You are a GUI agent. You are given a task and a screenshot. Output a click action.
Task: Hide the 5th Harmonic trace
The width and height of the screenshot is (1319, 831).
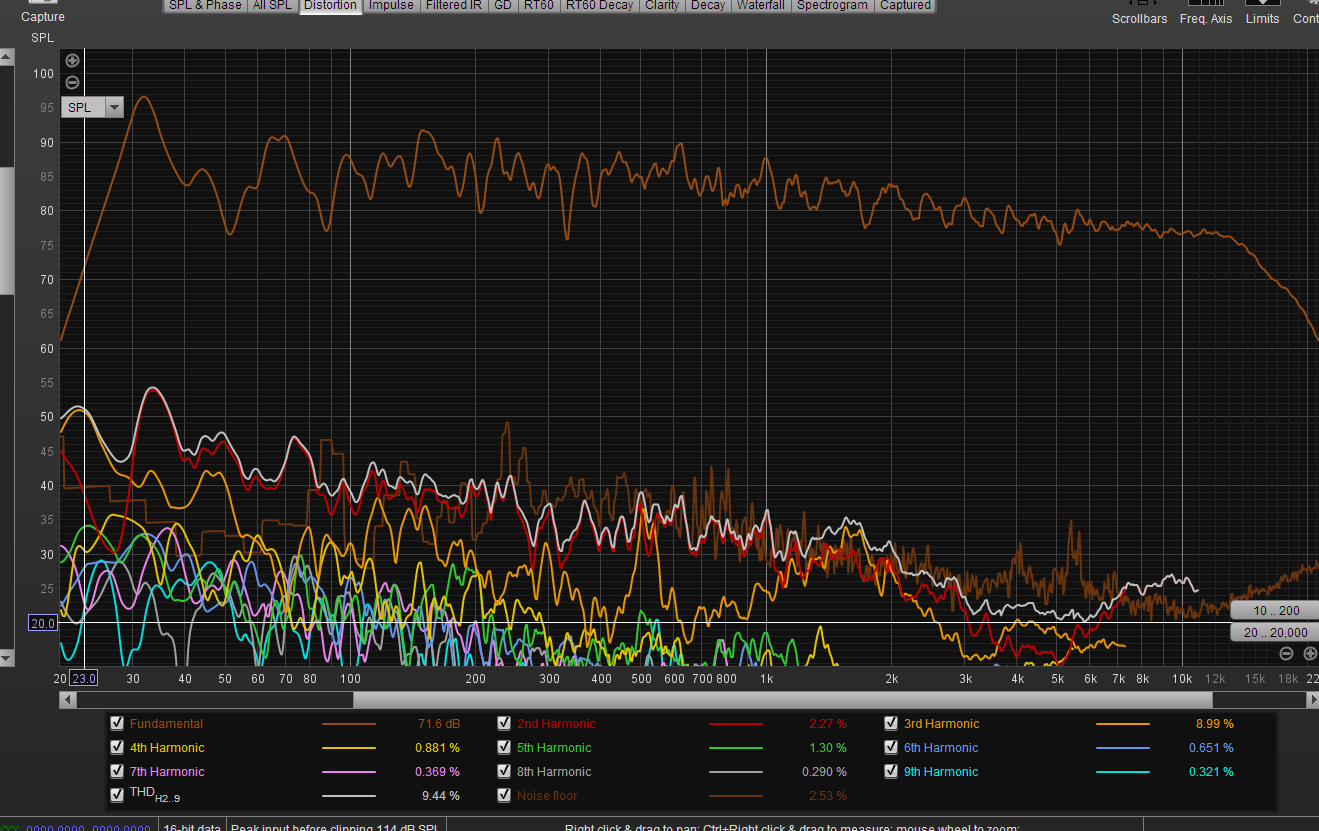click(x=504, y=747)
